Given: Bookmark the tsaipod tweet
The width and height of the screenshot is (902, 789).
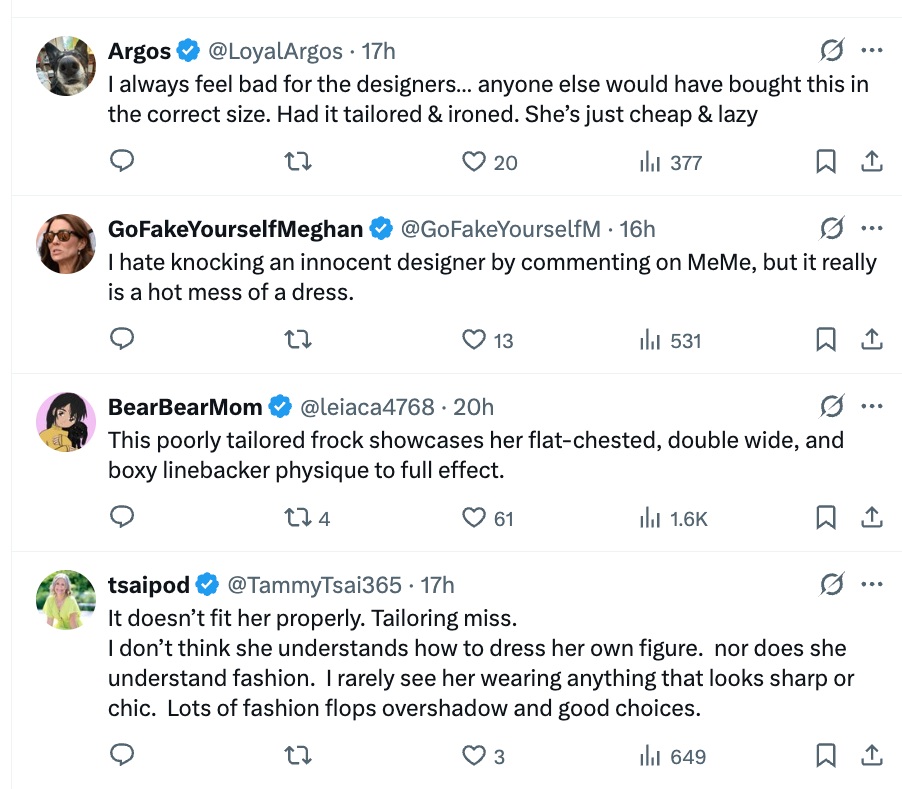Looking at the screenshot, I should [826, 756].
